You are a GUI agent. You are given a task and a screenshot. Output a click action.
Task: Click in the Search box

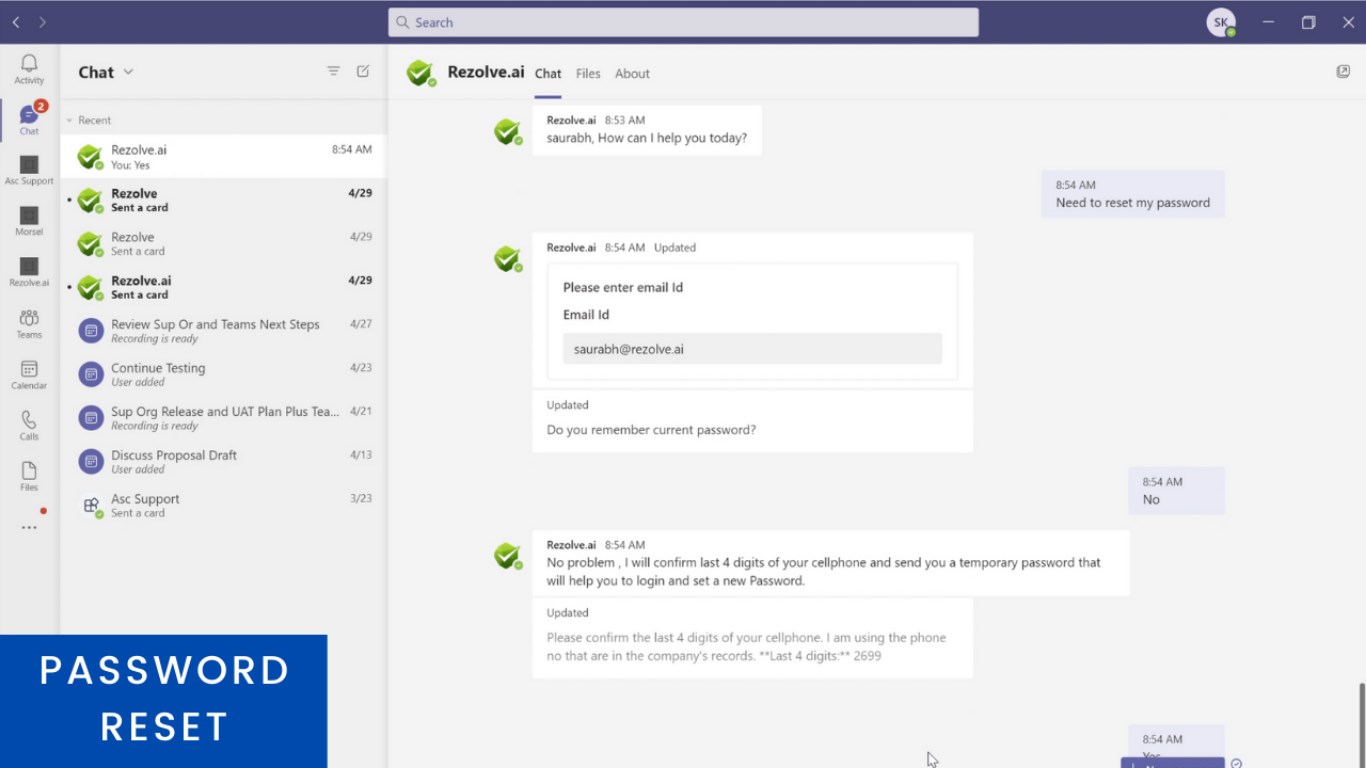point(683,22)
